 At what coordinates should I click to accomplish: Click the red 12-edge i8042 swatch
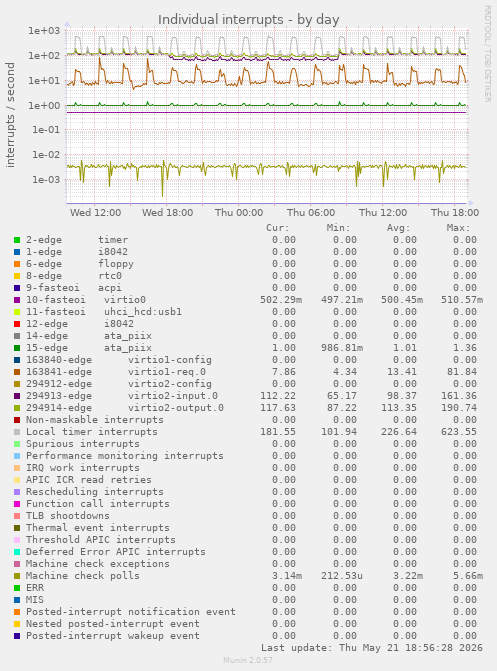(17, 324)
